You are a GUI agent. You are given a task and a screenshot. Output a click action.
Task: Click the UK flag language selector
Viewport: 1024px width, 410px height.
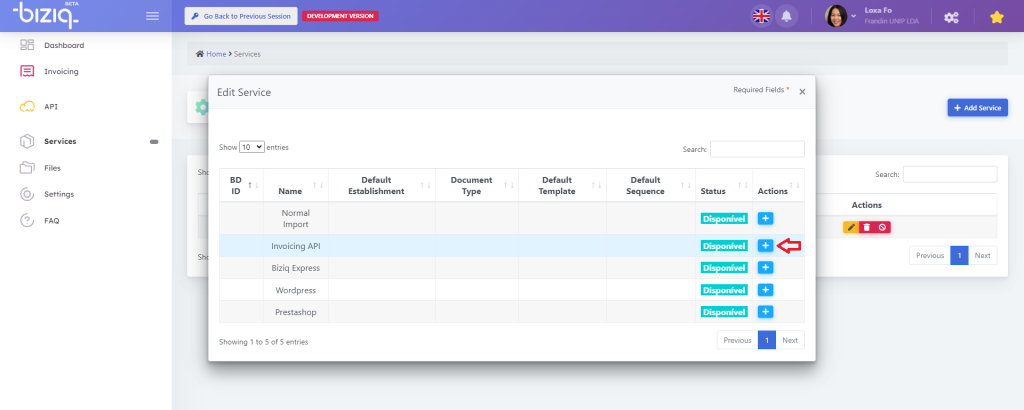point(761,16)
